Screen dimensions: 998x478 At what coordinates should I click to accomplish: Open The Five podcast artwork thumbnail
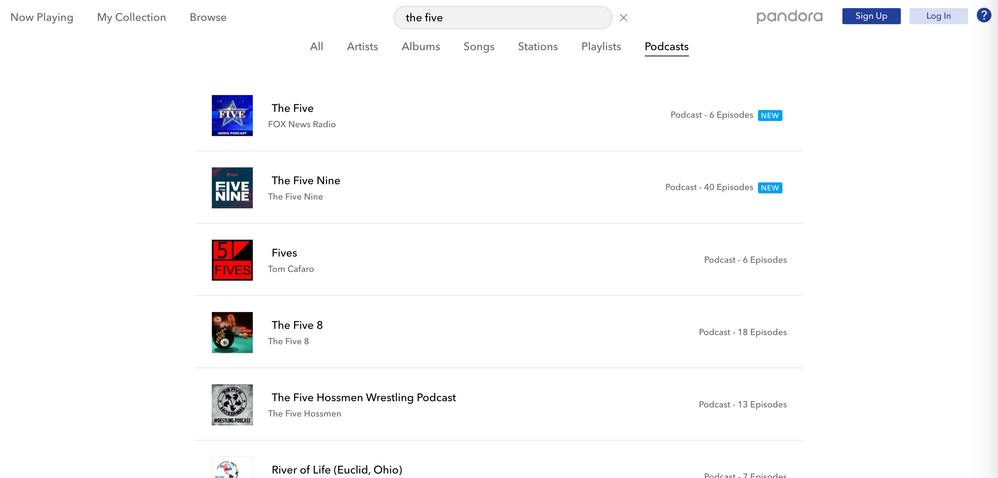[x=232, y=116]
